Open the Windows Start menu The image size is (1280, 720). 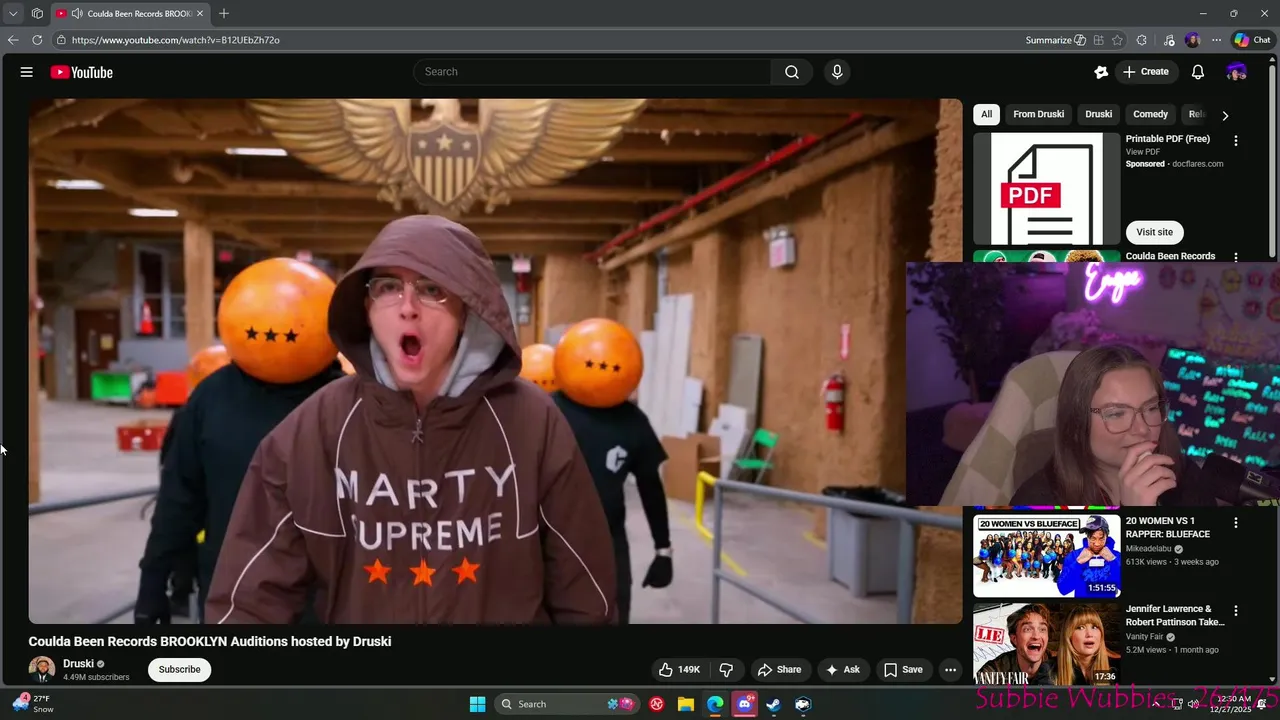tap(477, 704)
